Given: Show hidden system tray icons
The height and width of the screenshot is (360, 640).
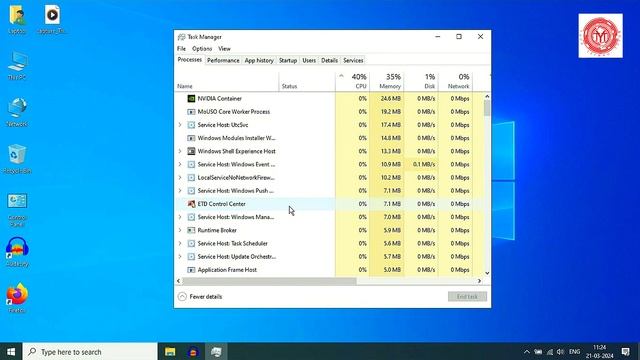Looking at the screenshot, I should pos(527,352).
